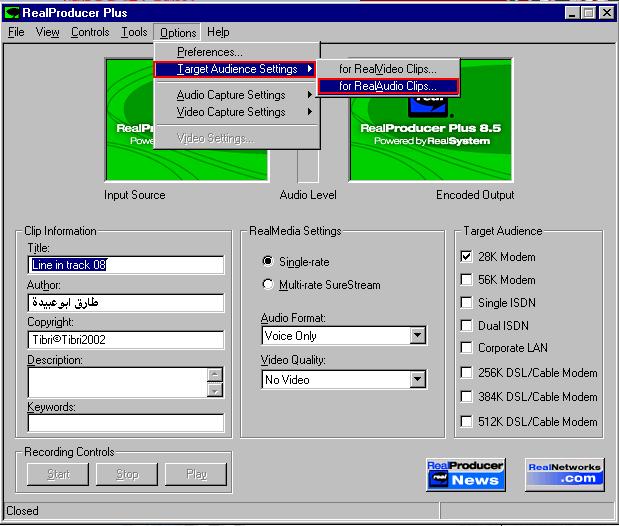Open the Audio Format dropdown
The image size is (619, 526).
click(417, 336)
